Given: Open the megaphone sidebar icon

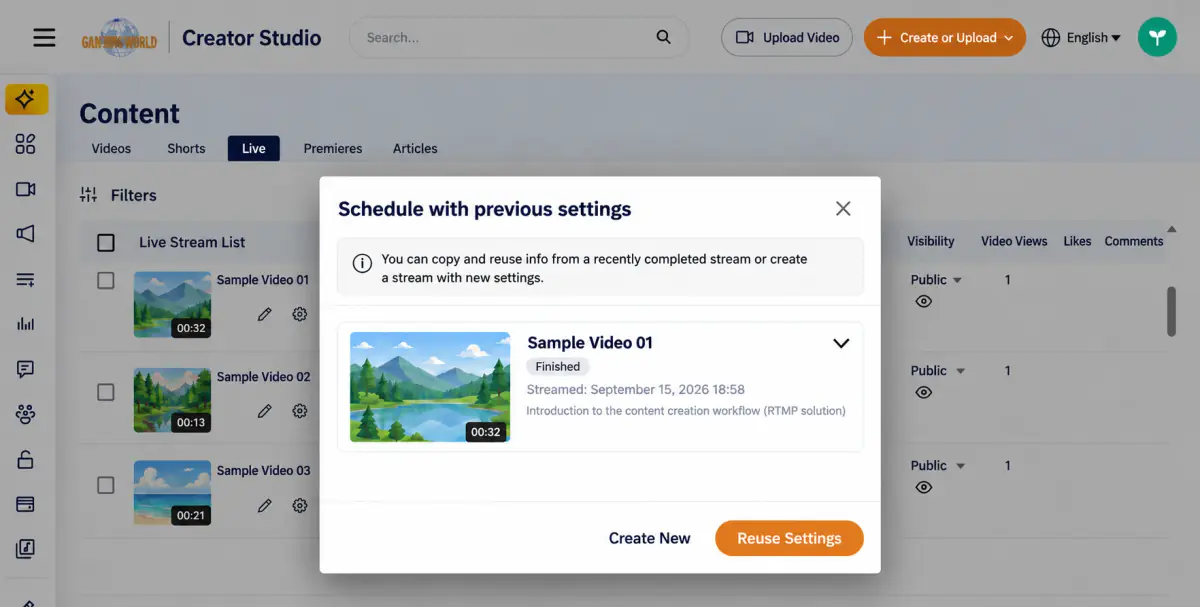Looking at the screenshot, I should pos(26,234).
